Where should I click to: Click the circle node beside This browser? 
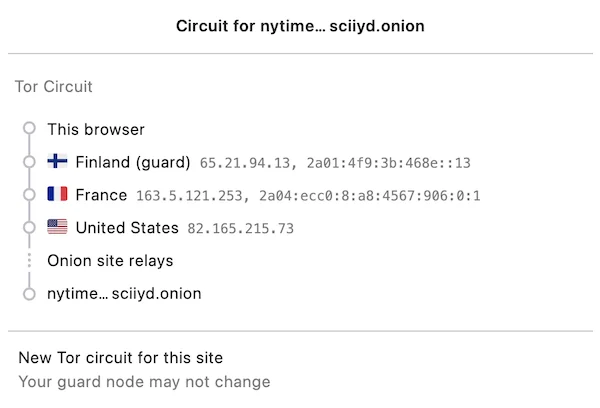29,128
